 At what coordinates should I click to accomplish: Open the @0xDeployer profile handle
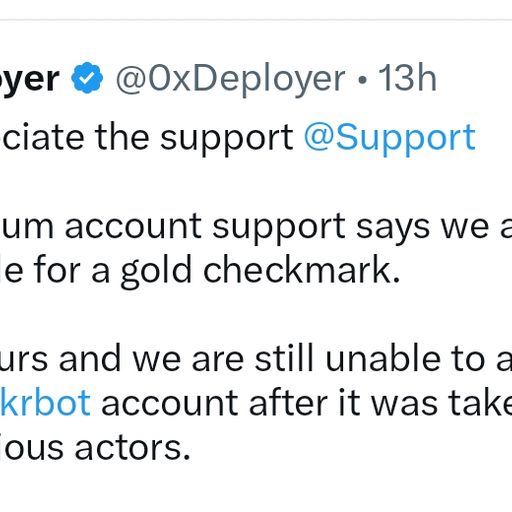230,80
